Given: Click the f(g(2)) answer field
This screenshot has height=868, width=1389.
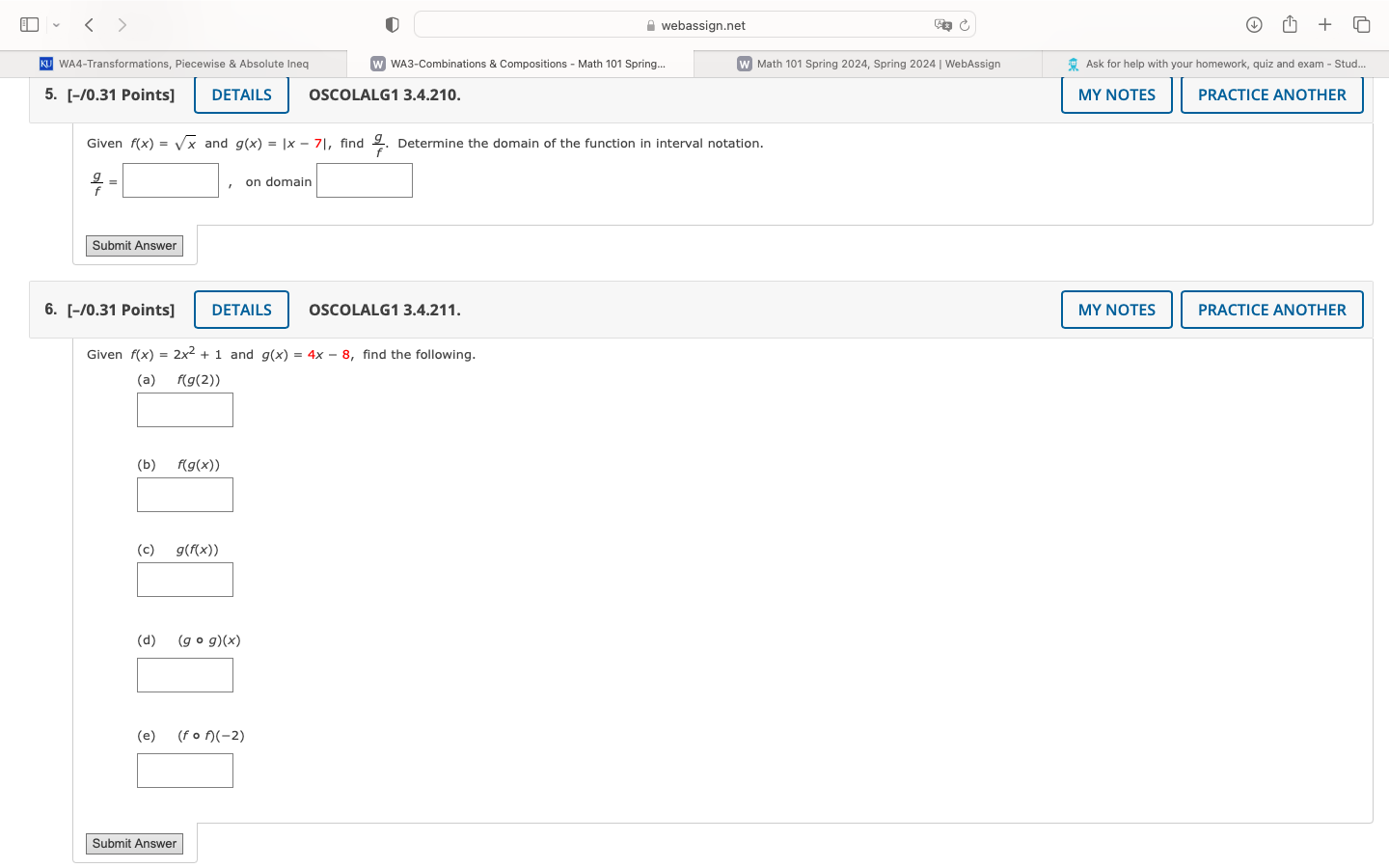Looking at the screenshot, I should click(x=185, y=410).
